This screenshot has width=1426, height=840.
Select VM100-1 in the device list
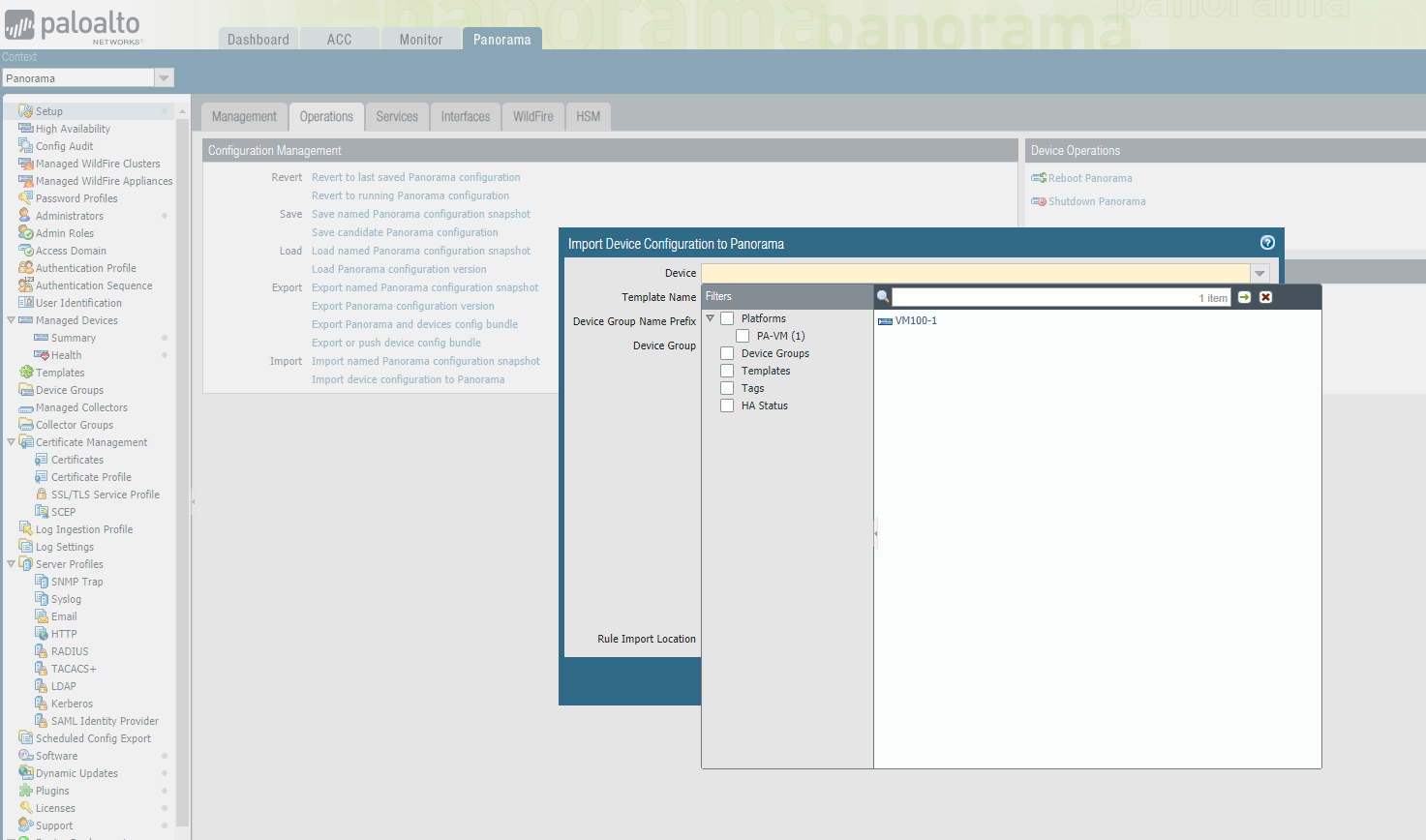coord(916,321)
